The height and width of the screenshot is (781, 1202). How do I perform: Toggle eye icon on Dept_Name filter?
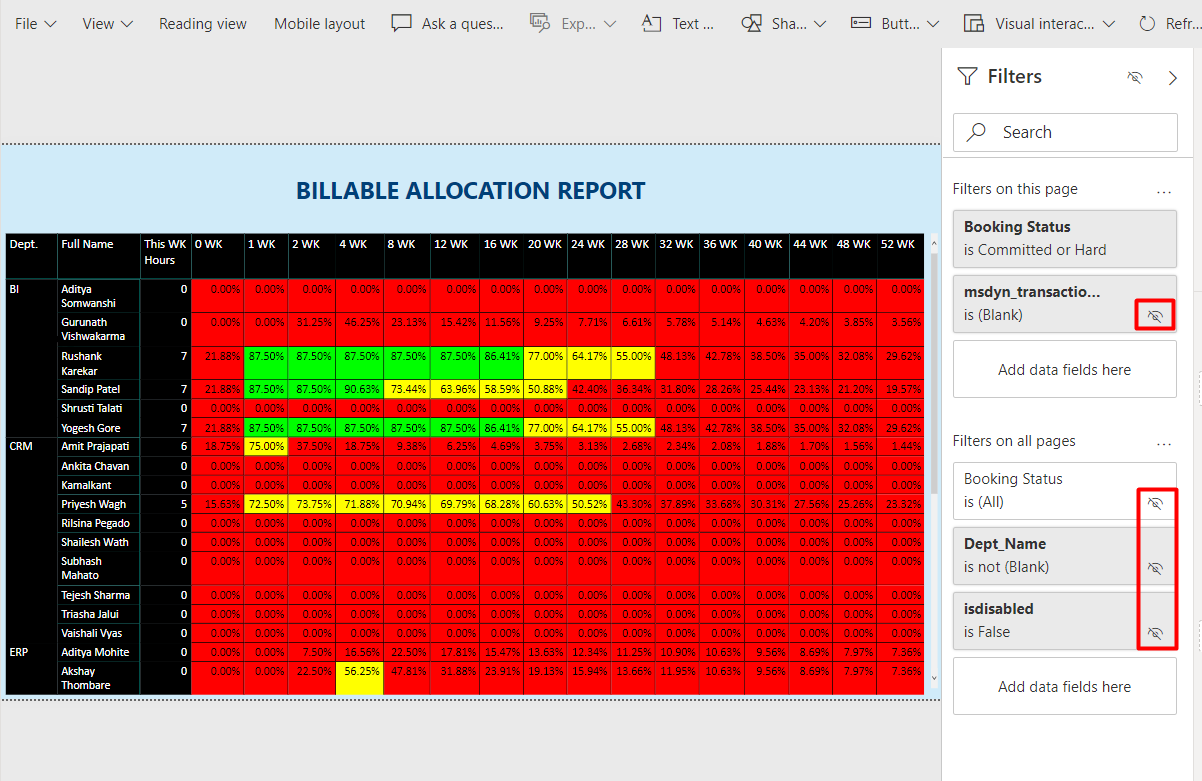[x=1155, y=568]
